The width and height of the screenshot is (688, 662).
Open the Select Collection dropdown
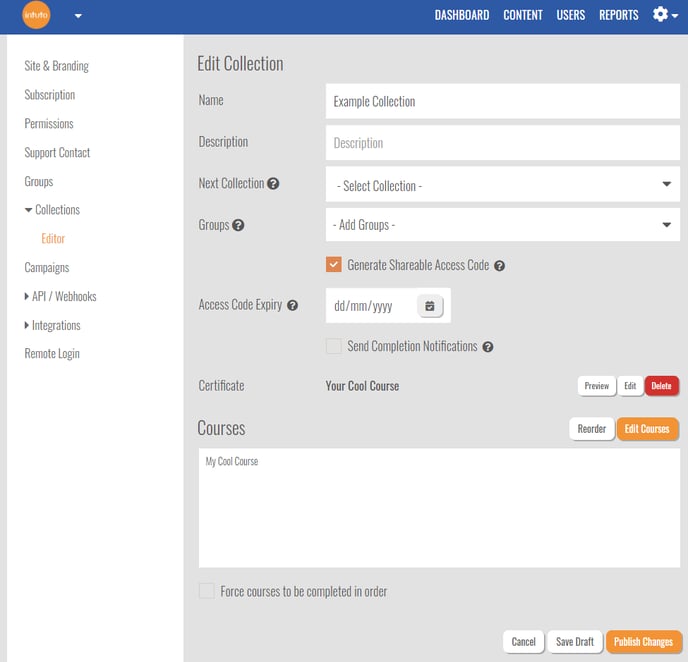pyautogui.click(x=502, y=184)
